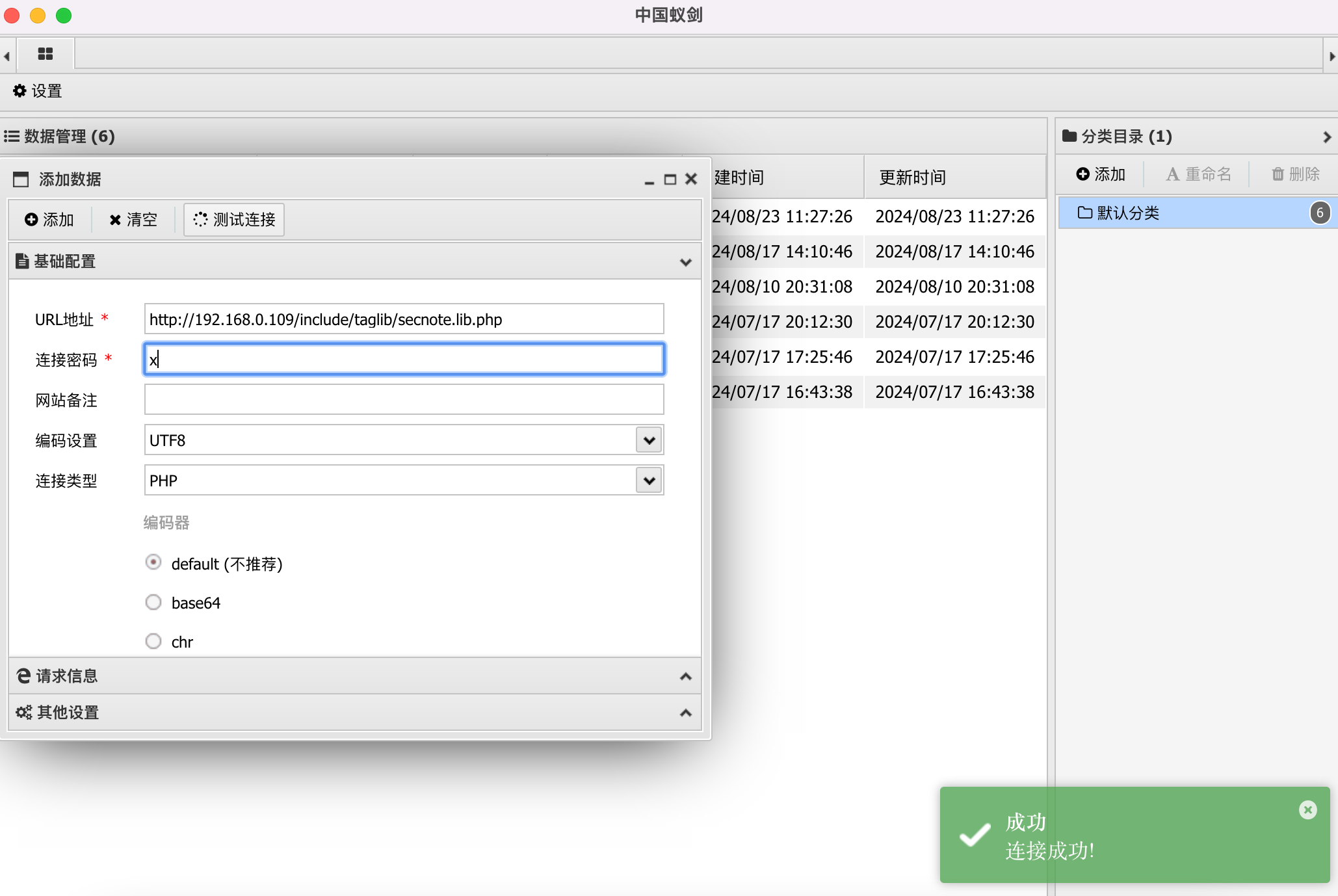Image resolution: width=1338 pixels, height=896 pixels.
Task: Open the 连接类型 dropdown showing PHP
Action: point(648,480)
